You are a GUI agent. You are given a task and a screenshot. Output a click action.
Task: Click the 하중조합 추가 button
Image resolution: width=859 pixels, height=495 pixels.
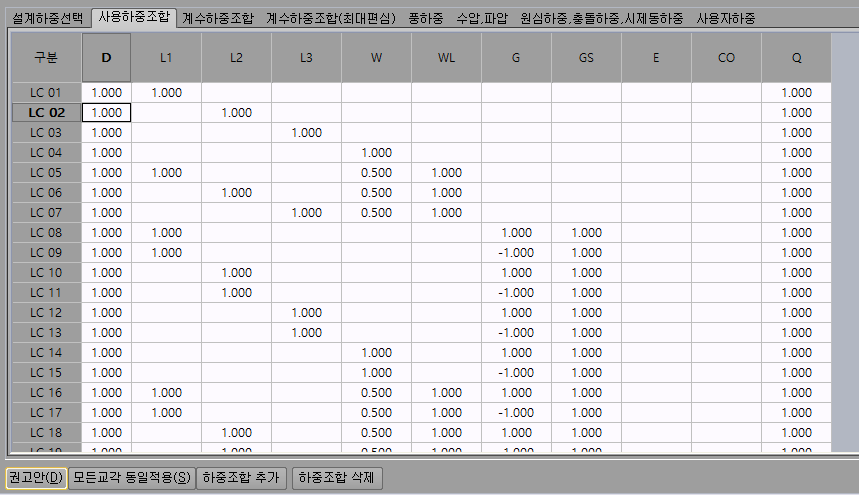pyautogui.click(x=240, y=478)
